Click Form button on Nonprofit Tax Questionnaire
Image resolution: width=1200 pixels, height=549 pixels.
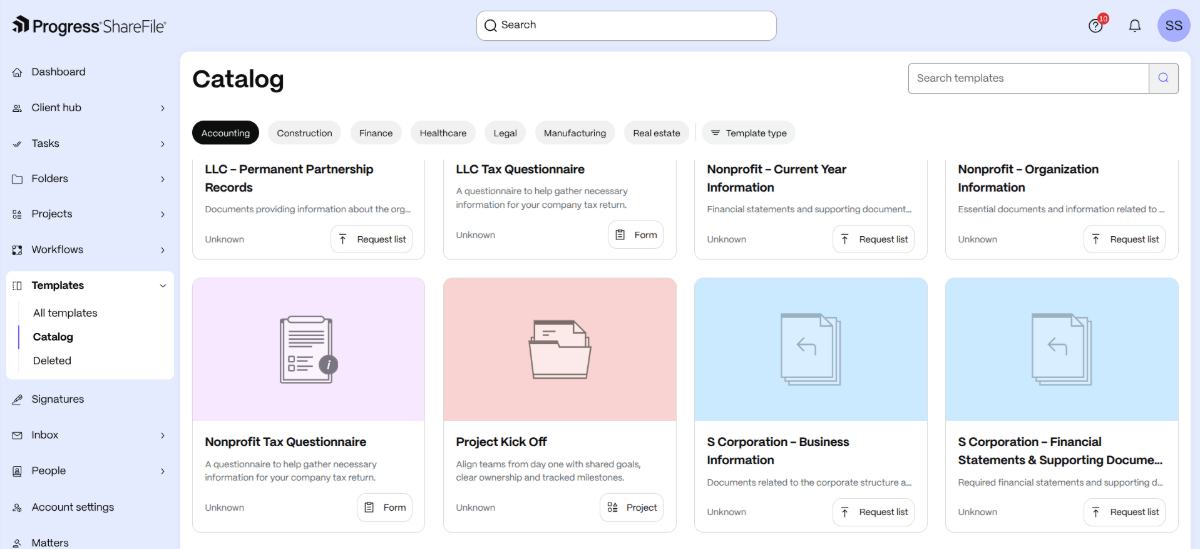384,507
